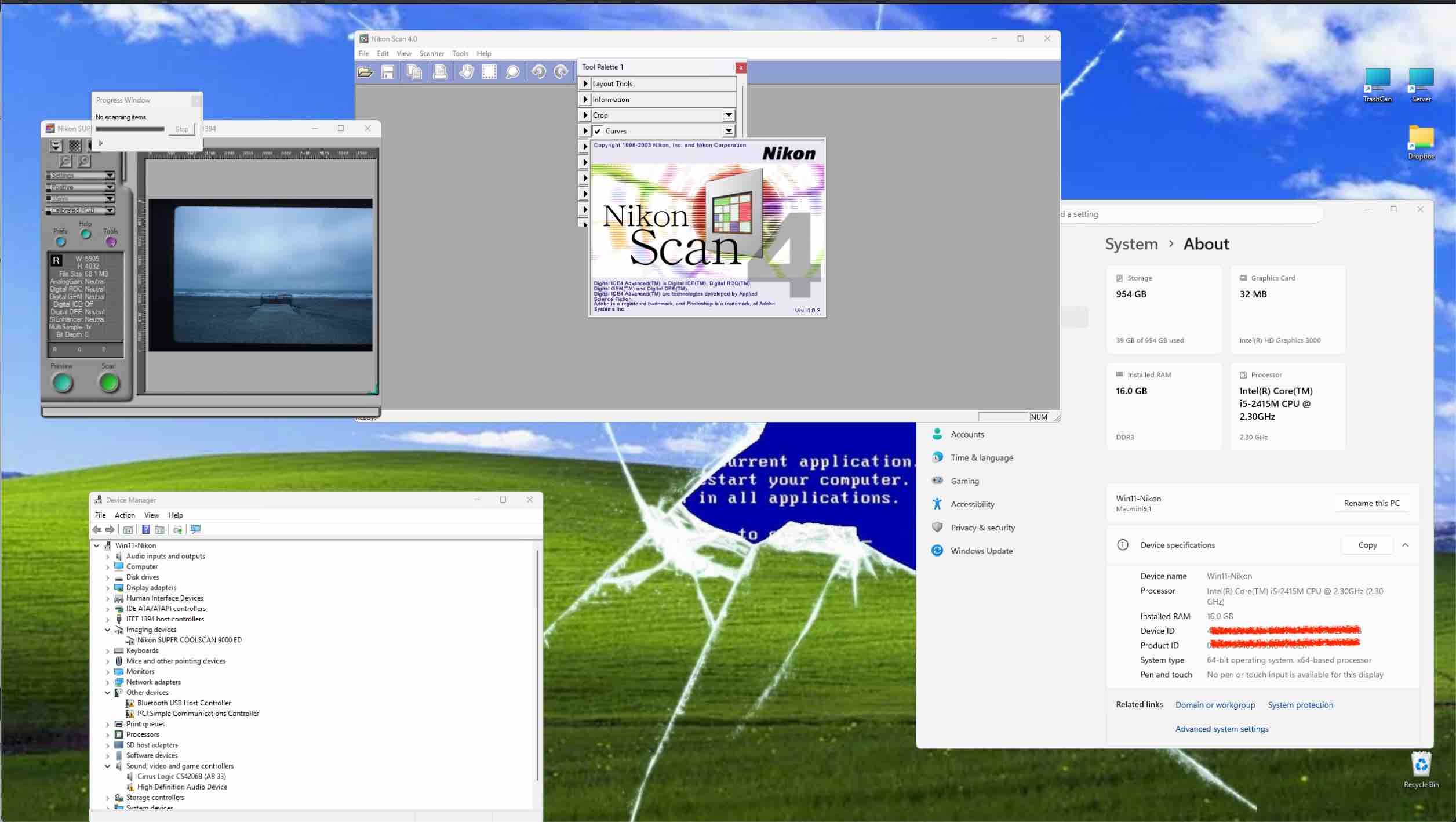Collapse the Imaging devices tree node
1456x822 pixels.
point(108,630)
